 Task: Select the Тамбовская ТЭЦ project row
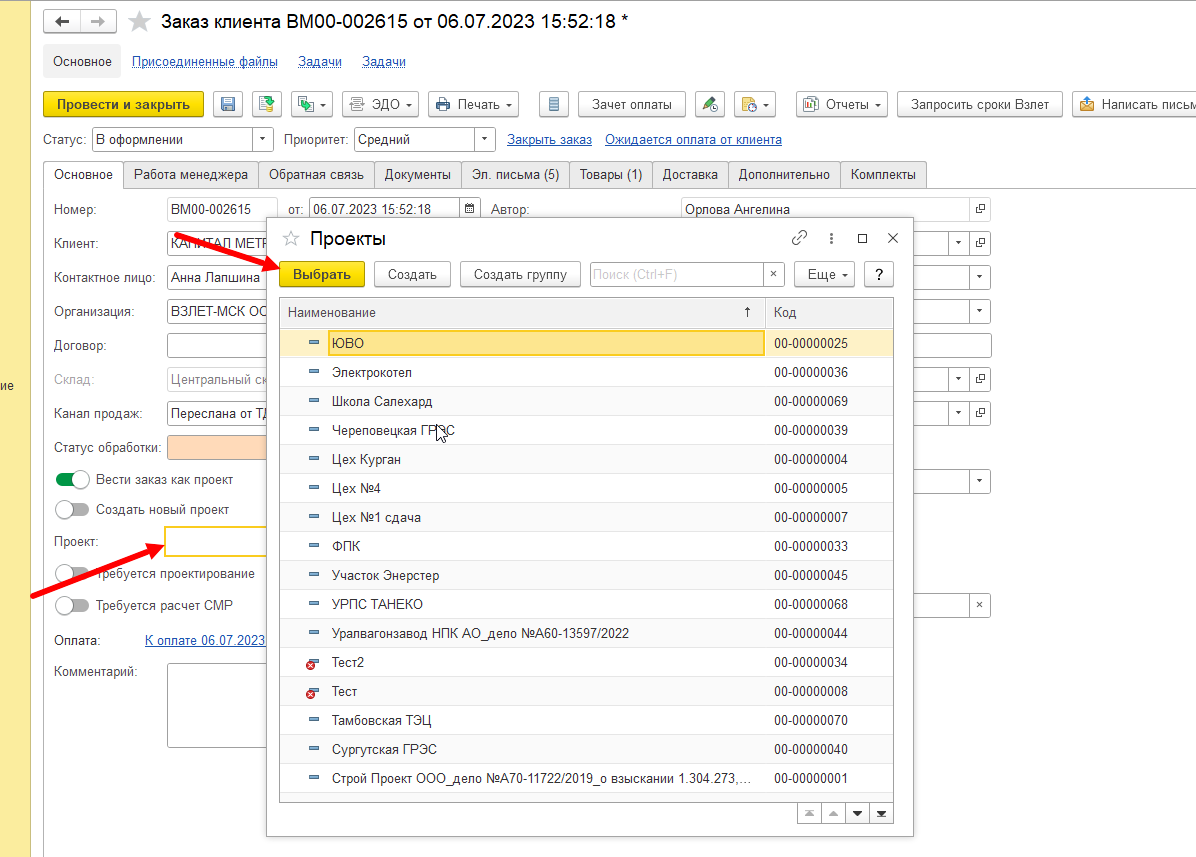587,721
